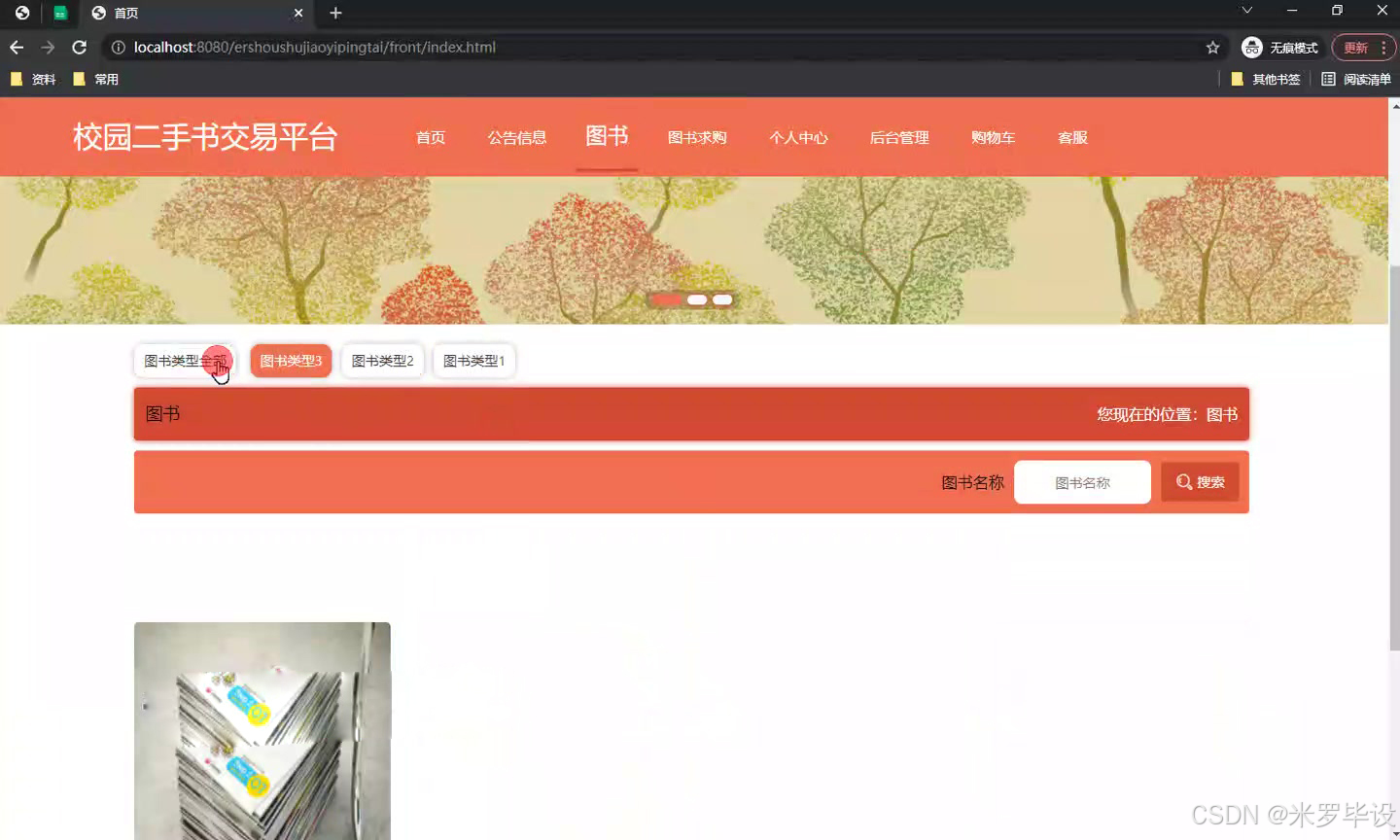Open the book stack thumbnail listing
The image size is (1400, 840).
[262, 731]
